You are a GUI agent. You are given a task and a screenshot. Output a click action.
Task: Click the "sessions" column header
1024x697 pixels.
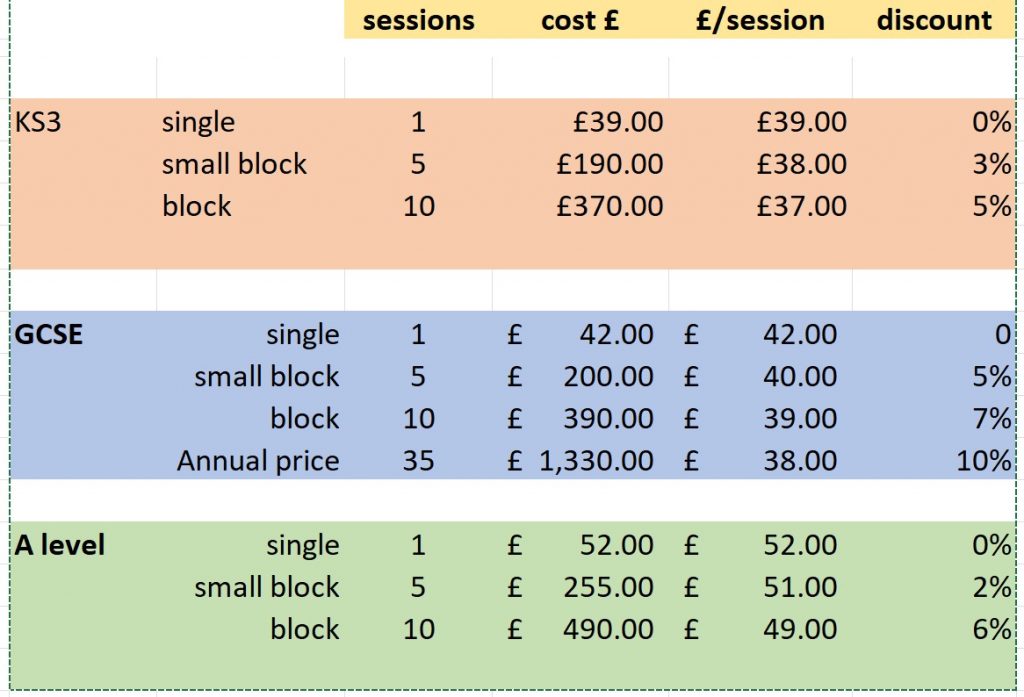pyautogui.click(x=418, y=20)
